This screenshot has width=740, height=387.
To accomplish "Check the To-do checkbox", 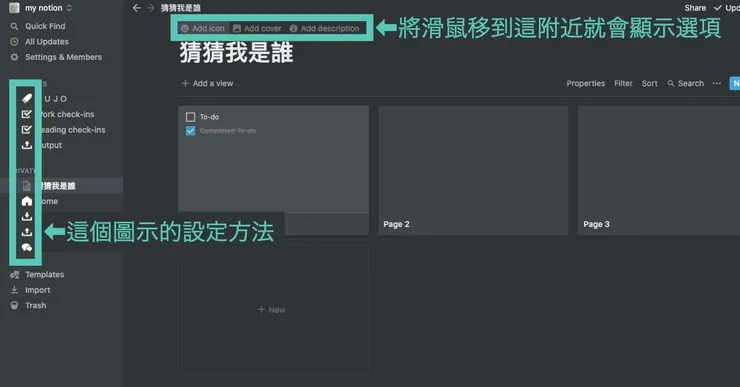I will pos(190,117).
